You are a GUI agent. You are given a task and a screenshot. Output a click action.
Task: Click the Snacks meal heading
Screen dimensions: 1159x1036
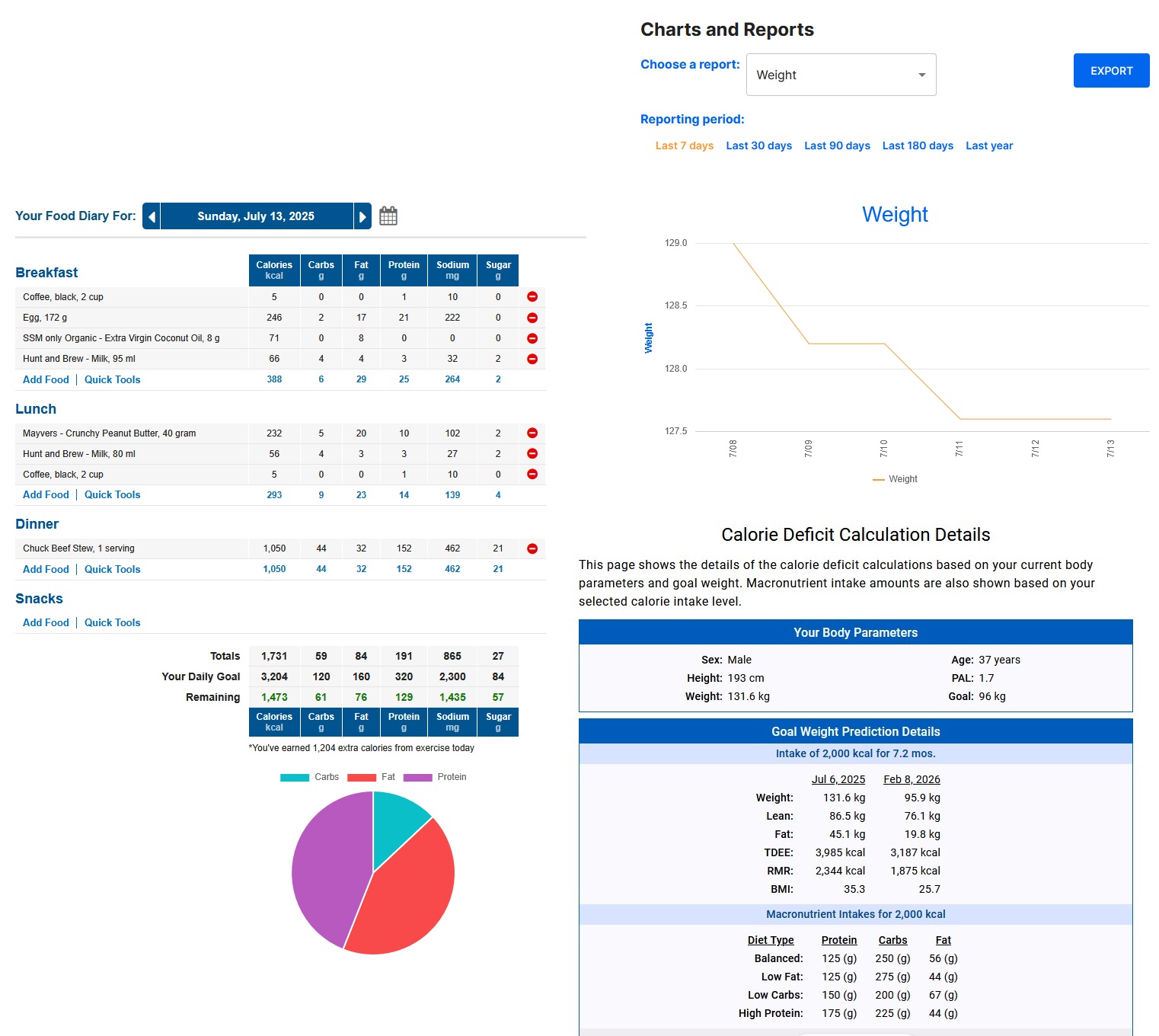click(39, 599)
